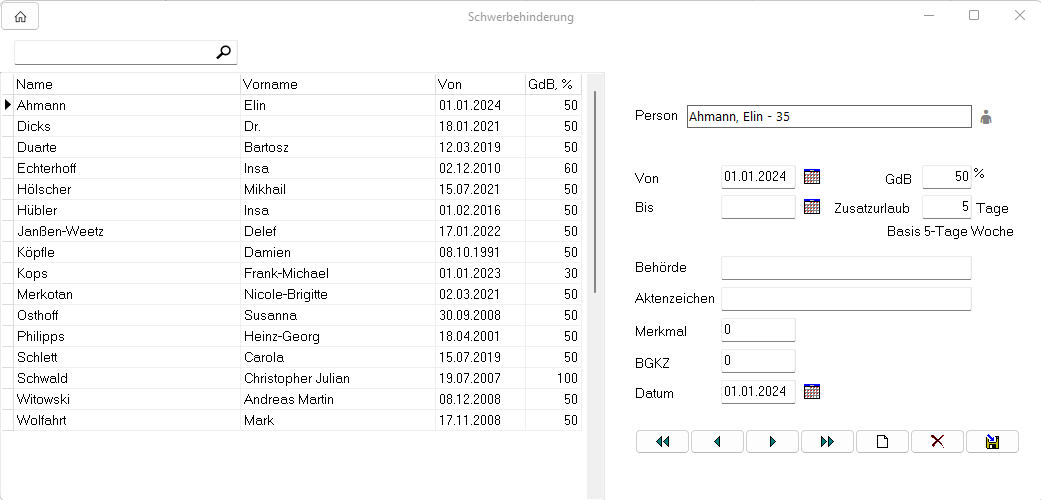Save record with floppy disk button

tap(992, 442)
